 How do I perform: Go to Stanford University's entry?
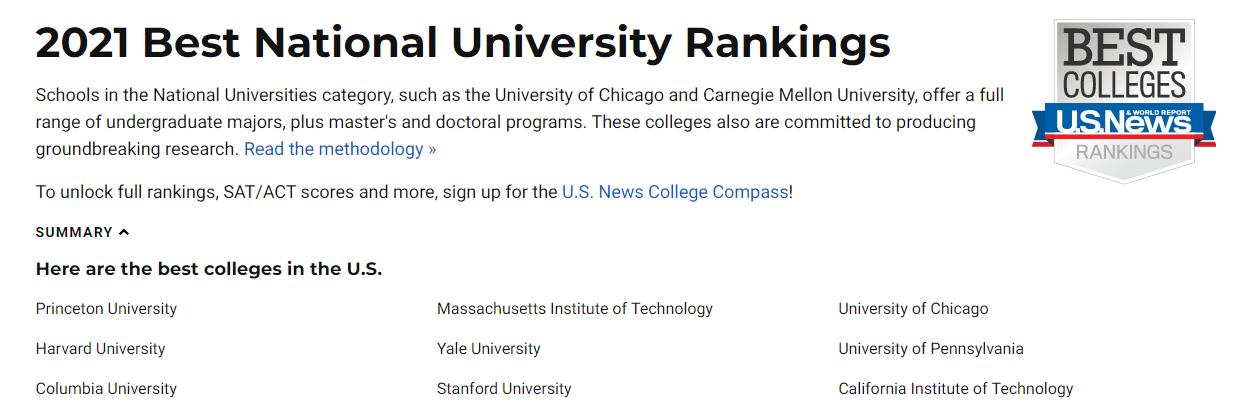tap(504, 389)
